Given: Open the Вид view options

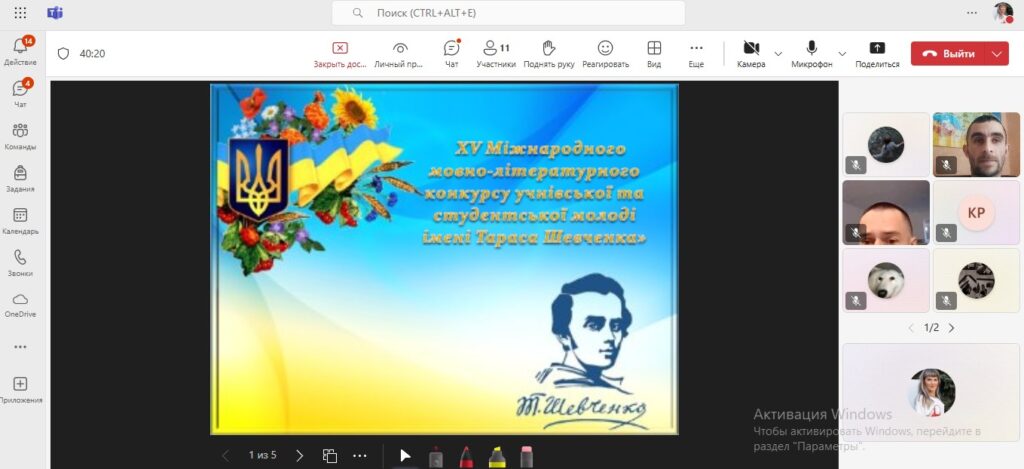Looking at the screenshot, I should coord(654,53).
